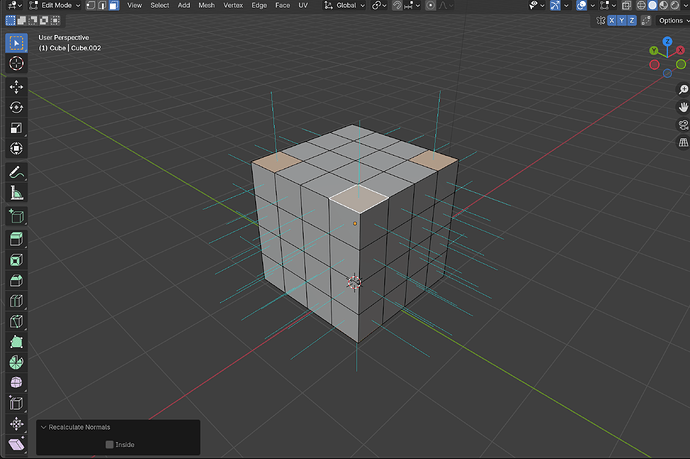Select the Select Box tool
This screenshot has width=690, height=459.
tap(16, 43)
